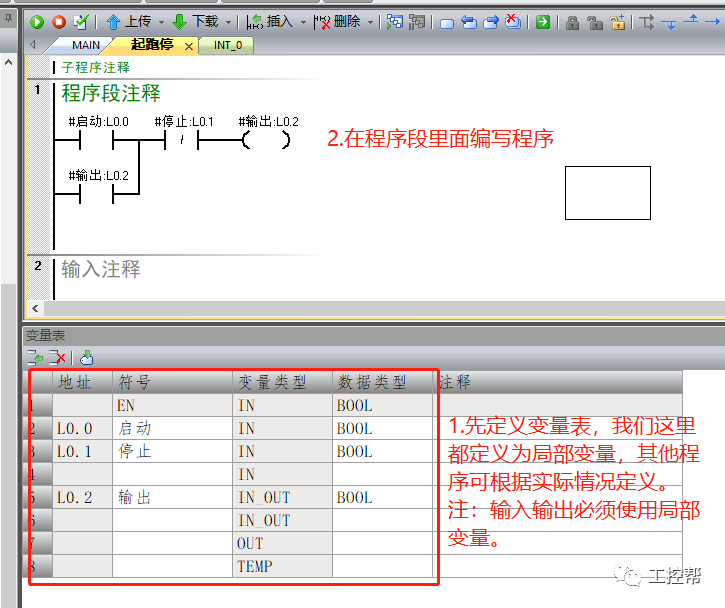Screen dimensions: 725x608
Task: Click the compile checkmark icon
Action: click(x=81, y=21)
